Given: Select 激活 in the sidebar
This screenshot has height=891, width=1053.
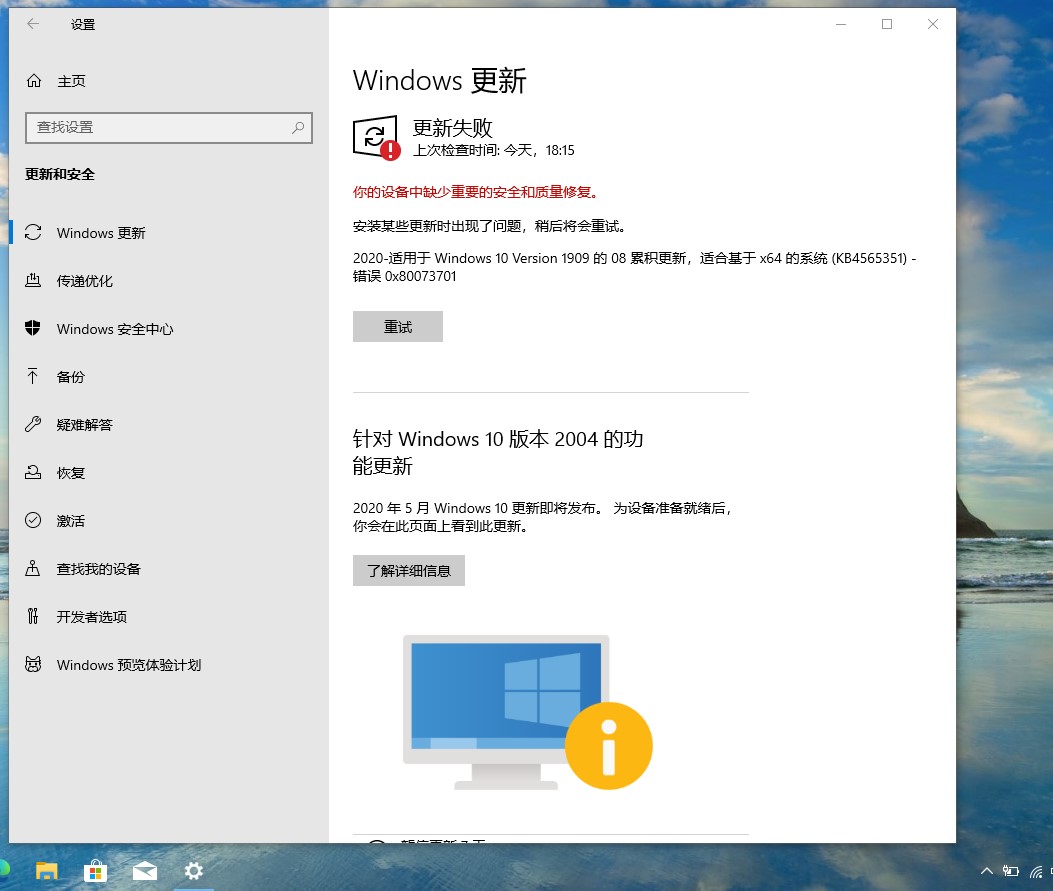Looking at the screenshot, I should pyautogui.click(x=71, y=521).
